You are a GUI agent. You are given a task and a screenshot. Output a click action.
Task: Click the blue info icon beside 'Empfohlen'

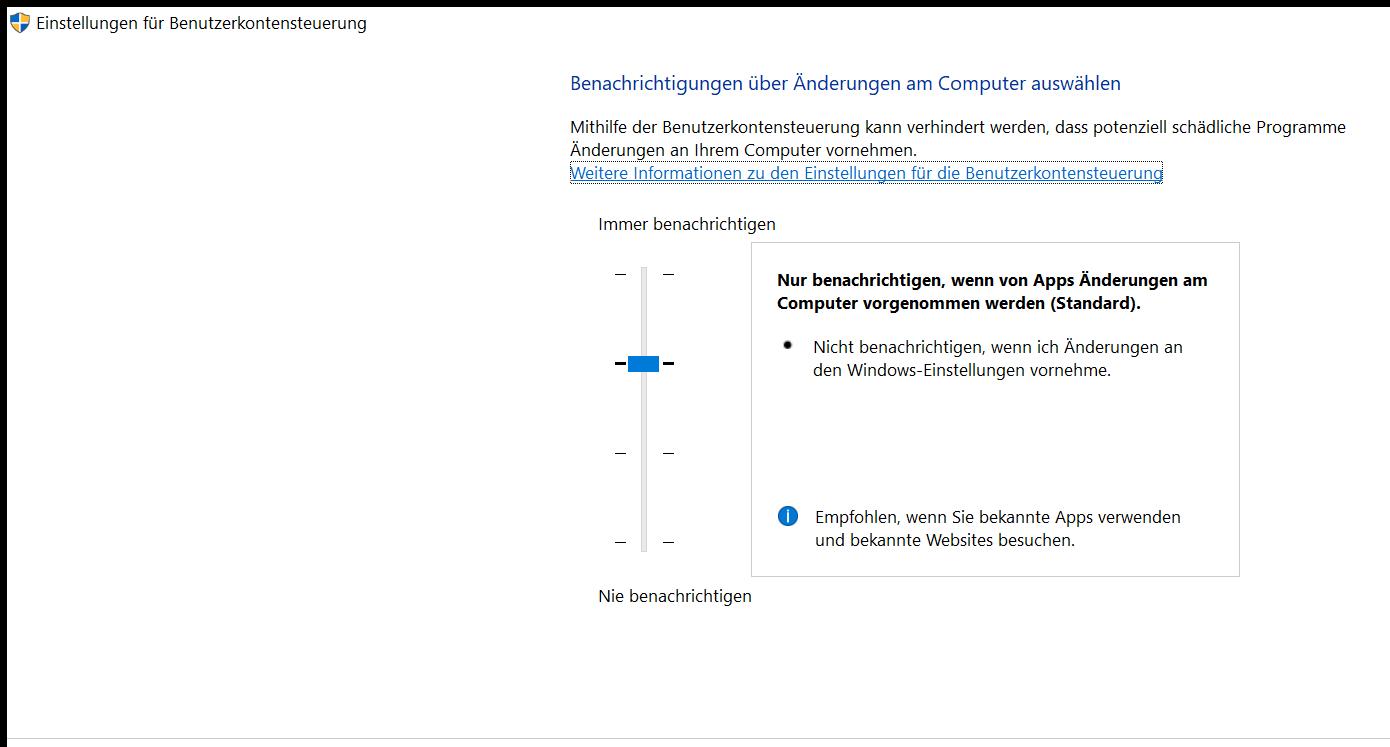point(788,516)
